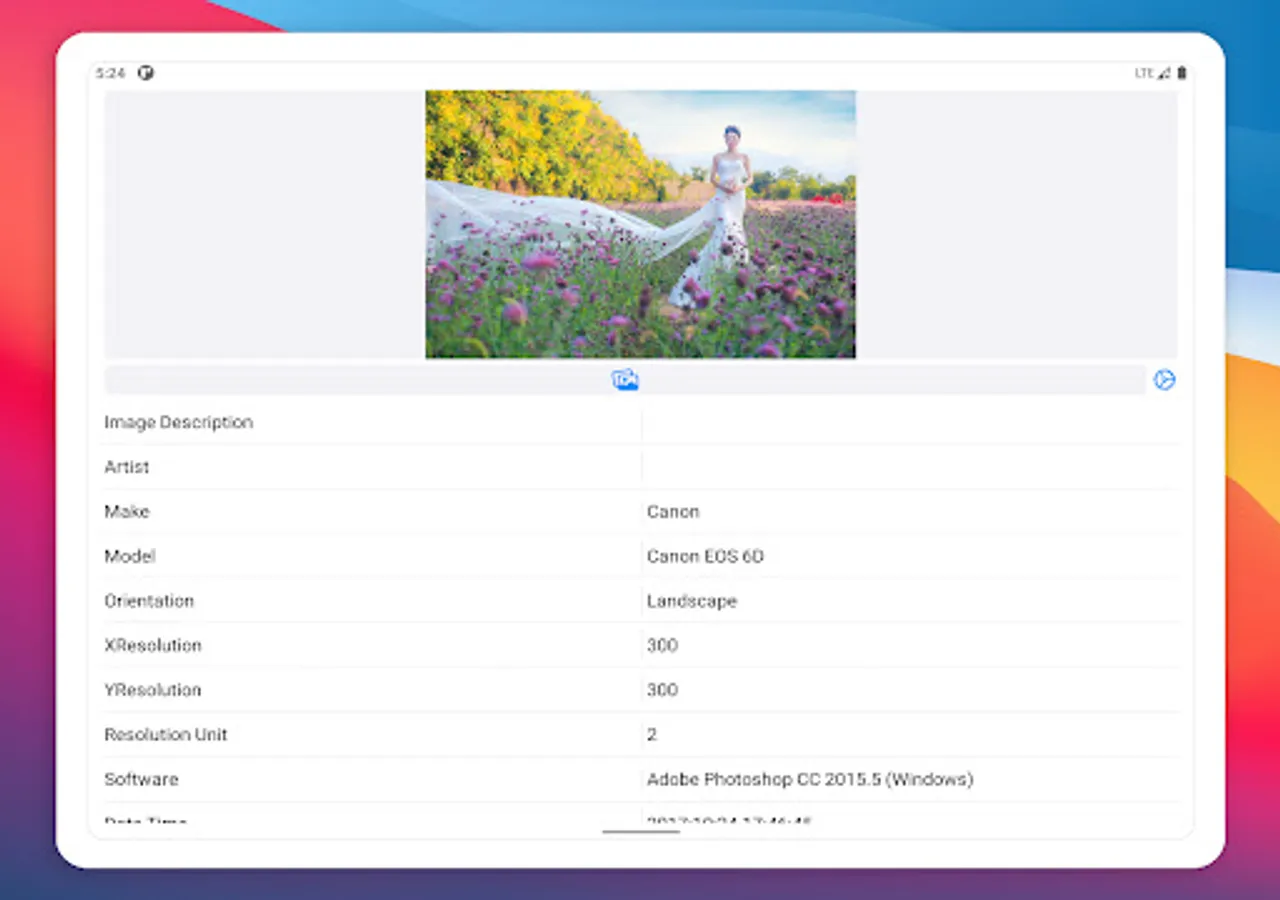Select the YResolution value 300
This screenshot has width=1280, height=900.
(x=662, y=690)
